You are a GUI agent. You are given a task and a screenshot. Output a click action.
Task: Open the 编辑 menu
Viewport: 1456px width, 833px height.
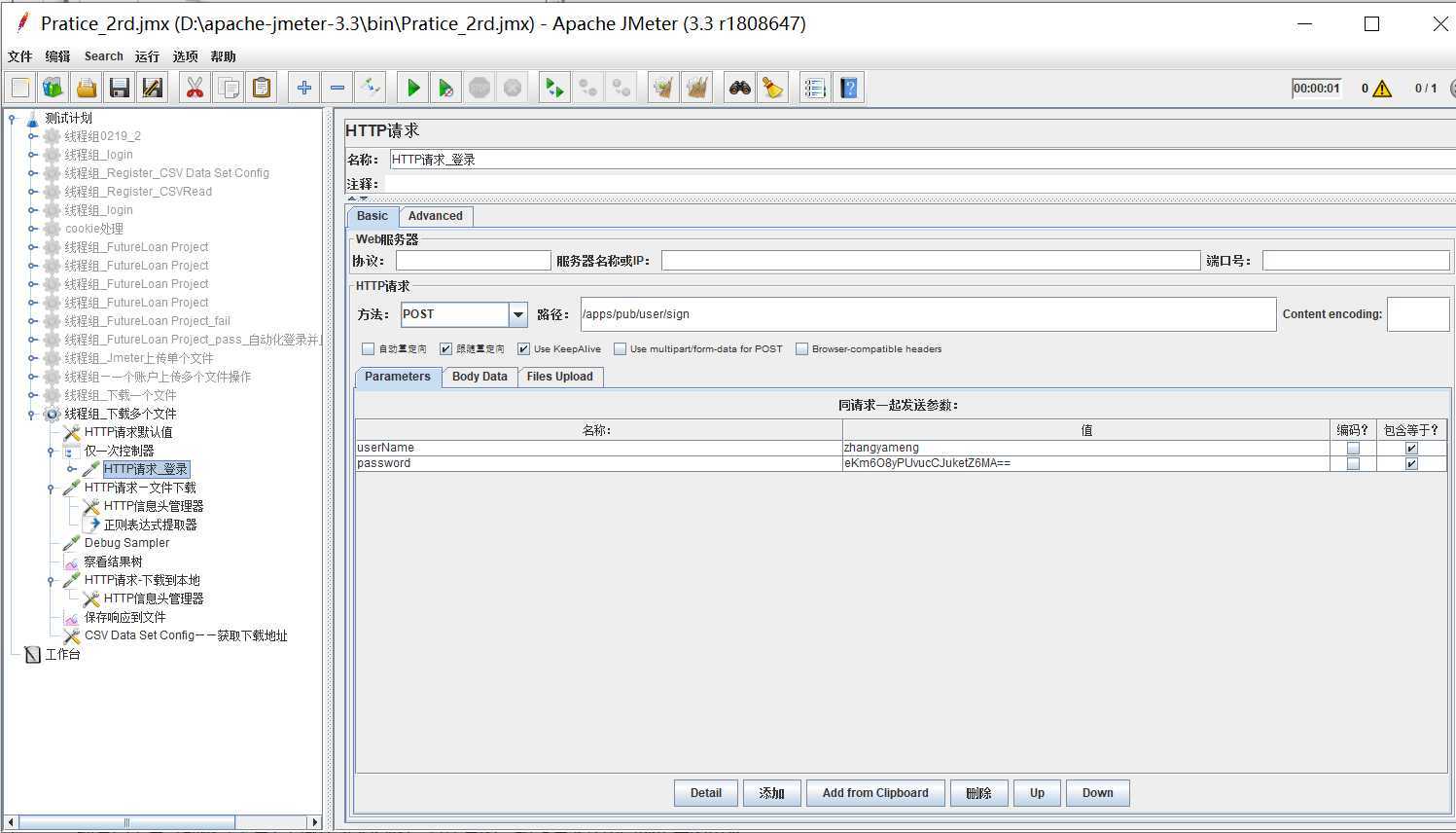(x=58, y=56)
